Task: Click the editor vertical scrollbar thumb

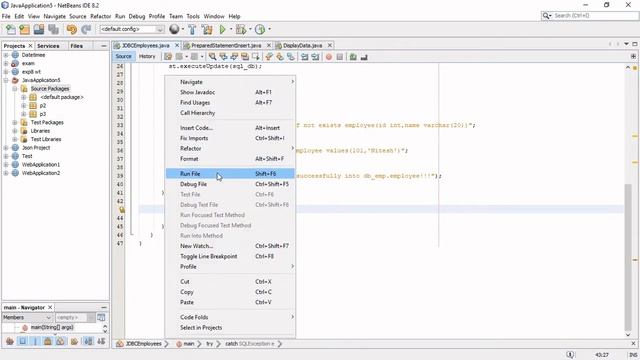Action: (x=628, y=257)
